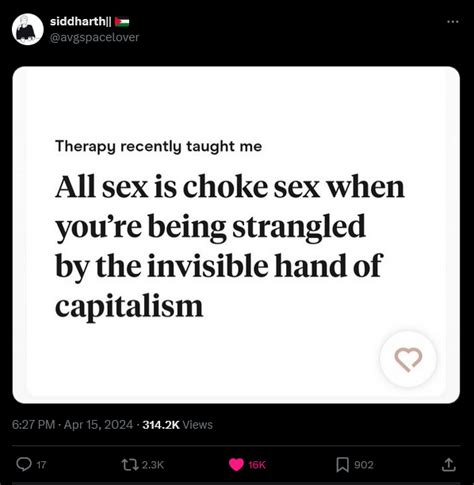The height and width of the screenshot is (485, 474).
Task: Open the 2.3K reposts count
Action: pyautogui.click(x=153, y=465)
